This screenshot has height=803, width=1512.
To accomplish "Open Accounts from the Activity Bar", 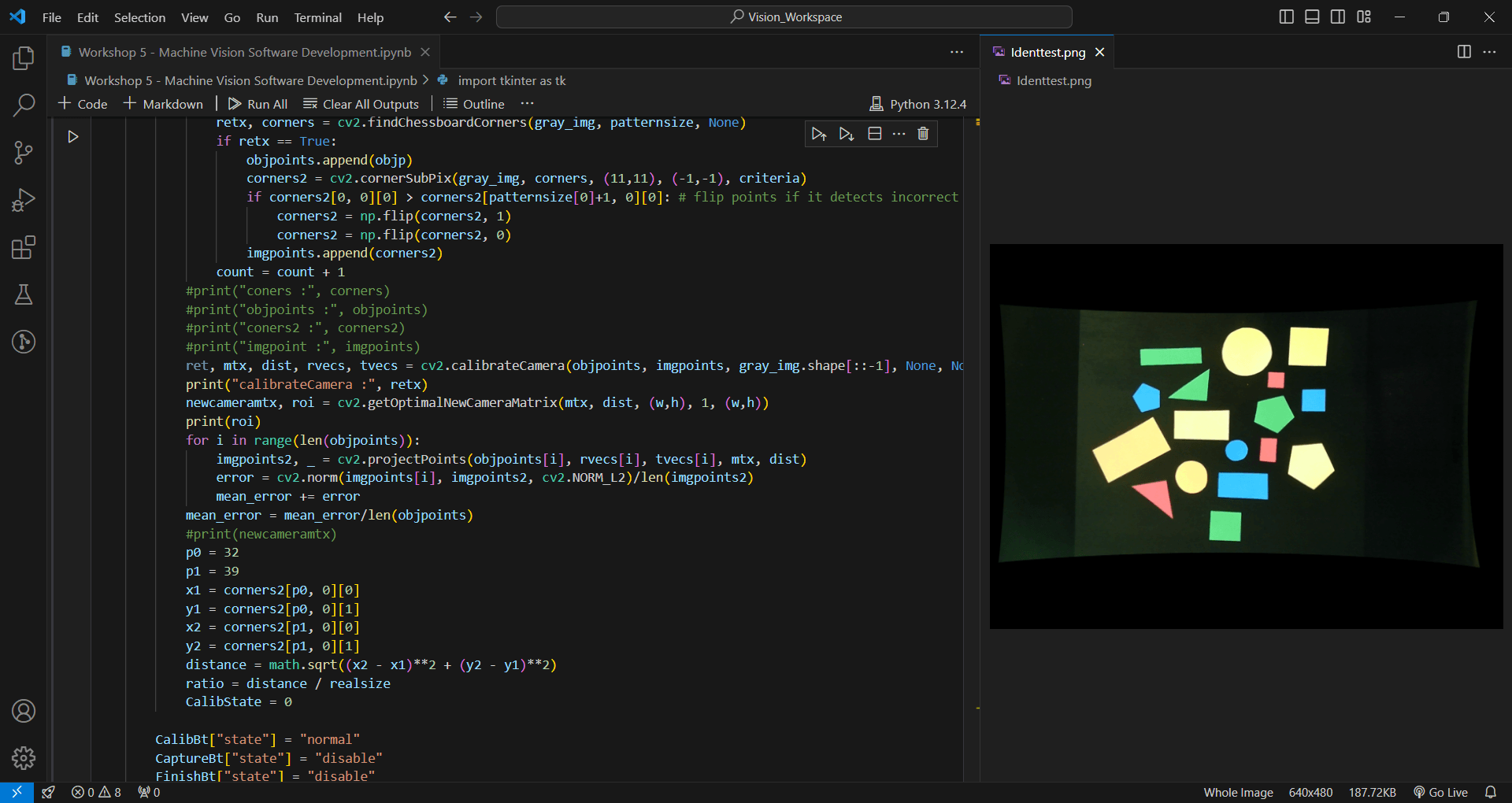I will point(24,711).
